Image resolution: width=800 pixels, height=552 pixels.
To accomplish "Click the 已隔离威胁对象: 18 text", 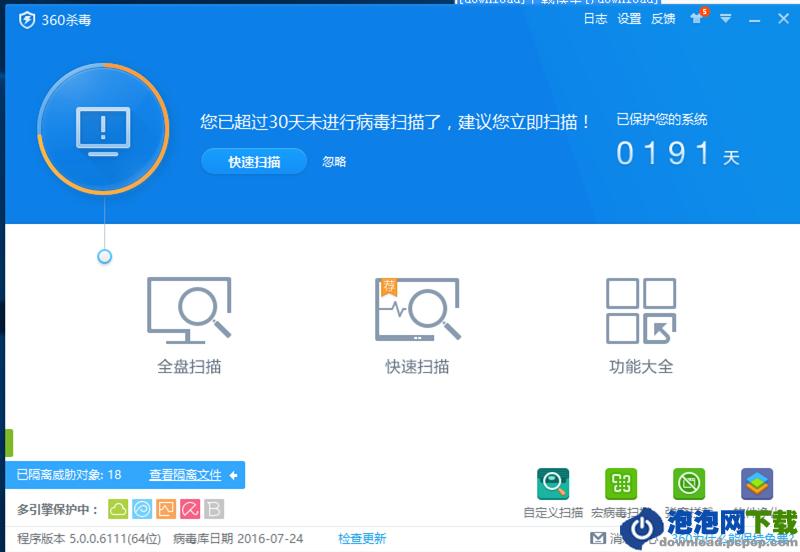I will coord(69,475).
